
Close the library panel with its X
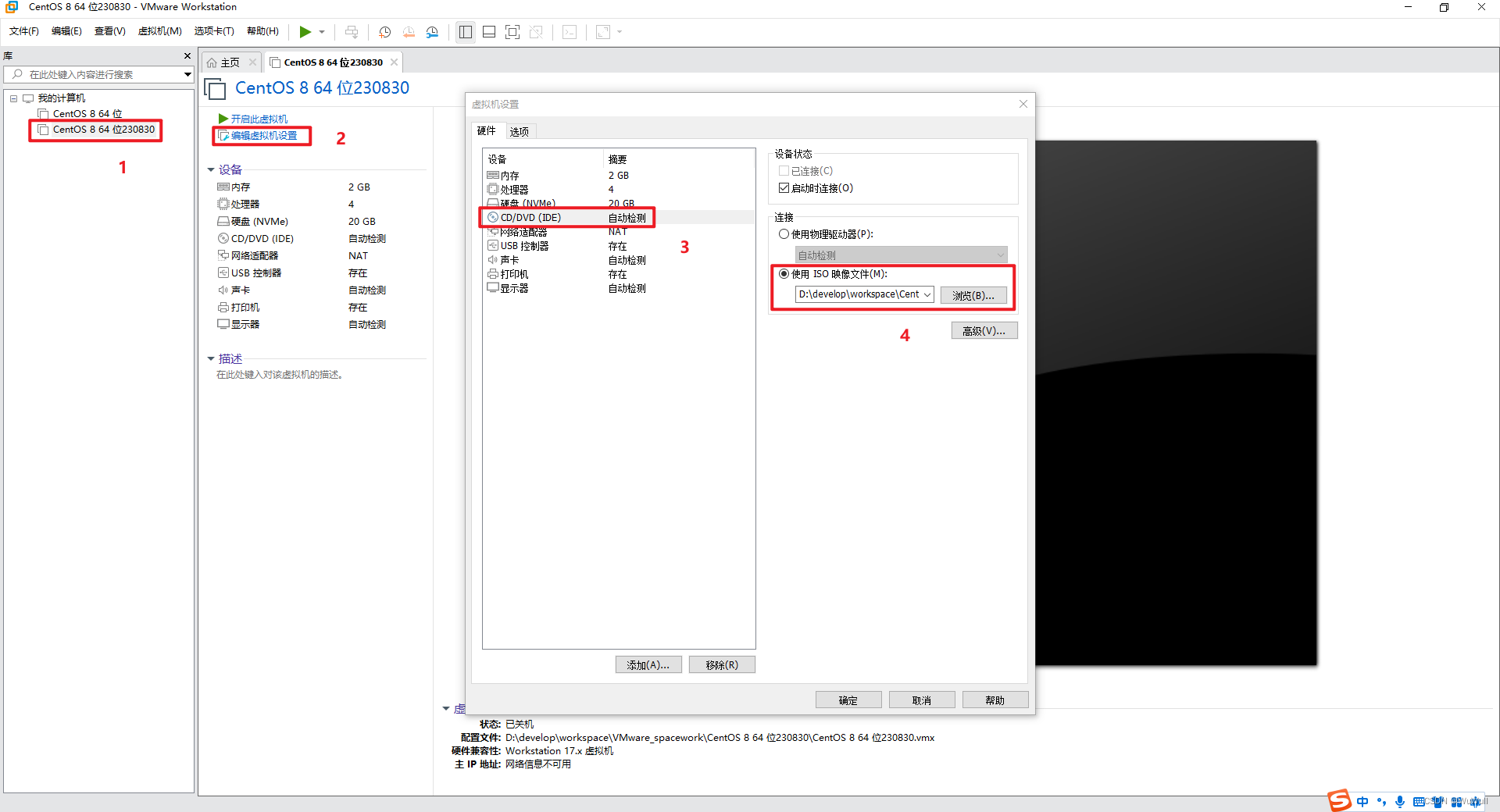coord(187,55)
